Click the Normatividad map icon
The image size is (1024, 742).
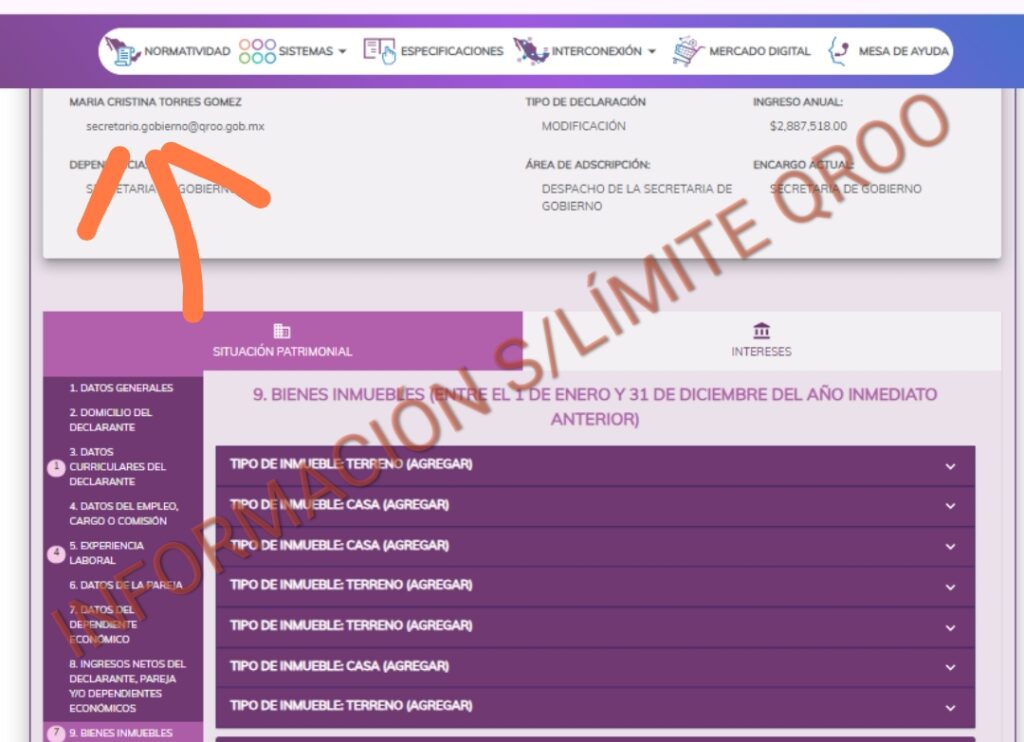(123, 51)
